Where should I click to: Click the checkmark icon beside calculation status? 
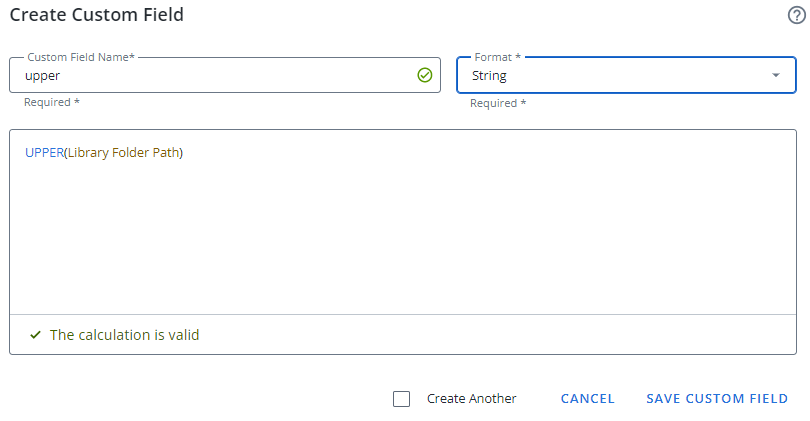pos(36,335)
